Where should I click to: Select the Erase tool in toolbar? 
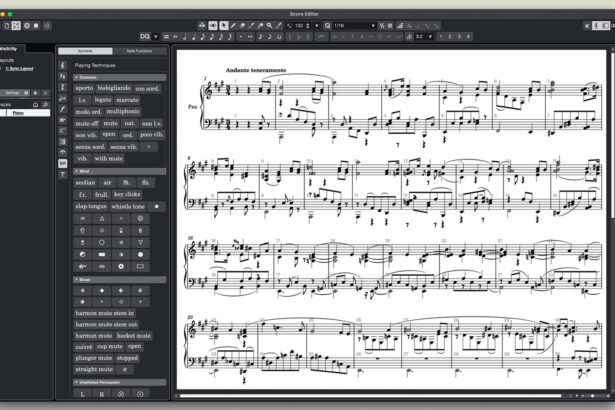(242, 26)
